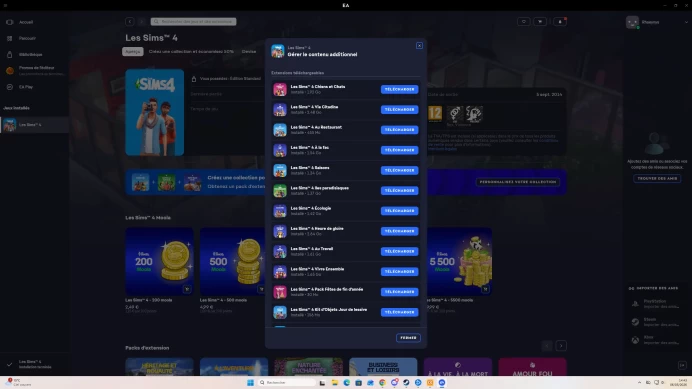Go back with the left arrow button
This screenshot has width=692, height=389.
point(129,22)
